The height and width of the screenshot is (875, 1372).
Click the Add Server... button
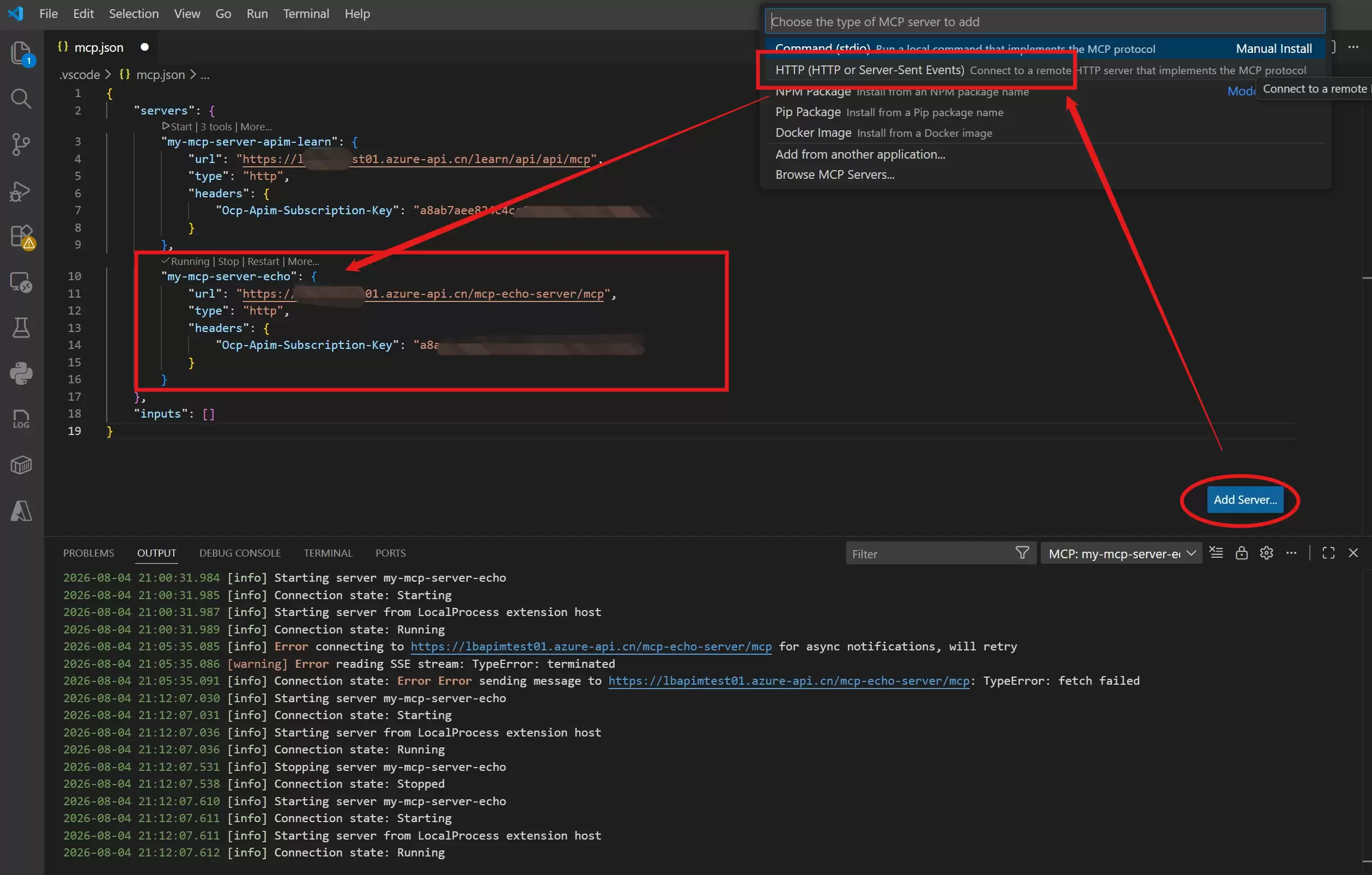pos(1245,500)
